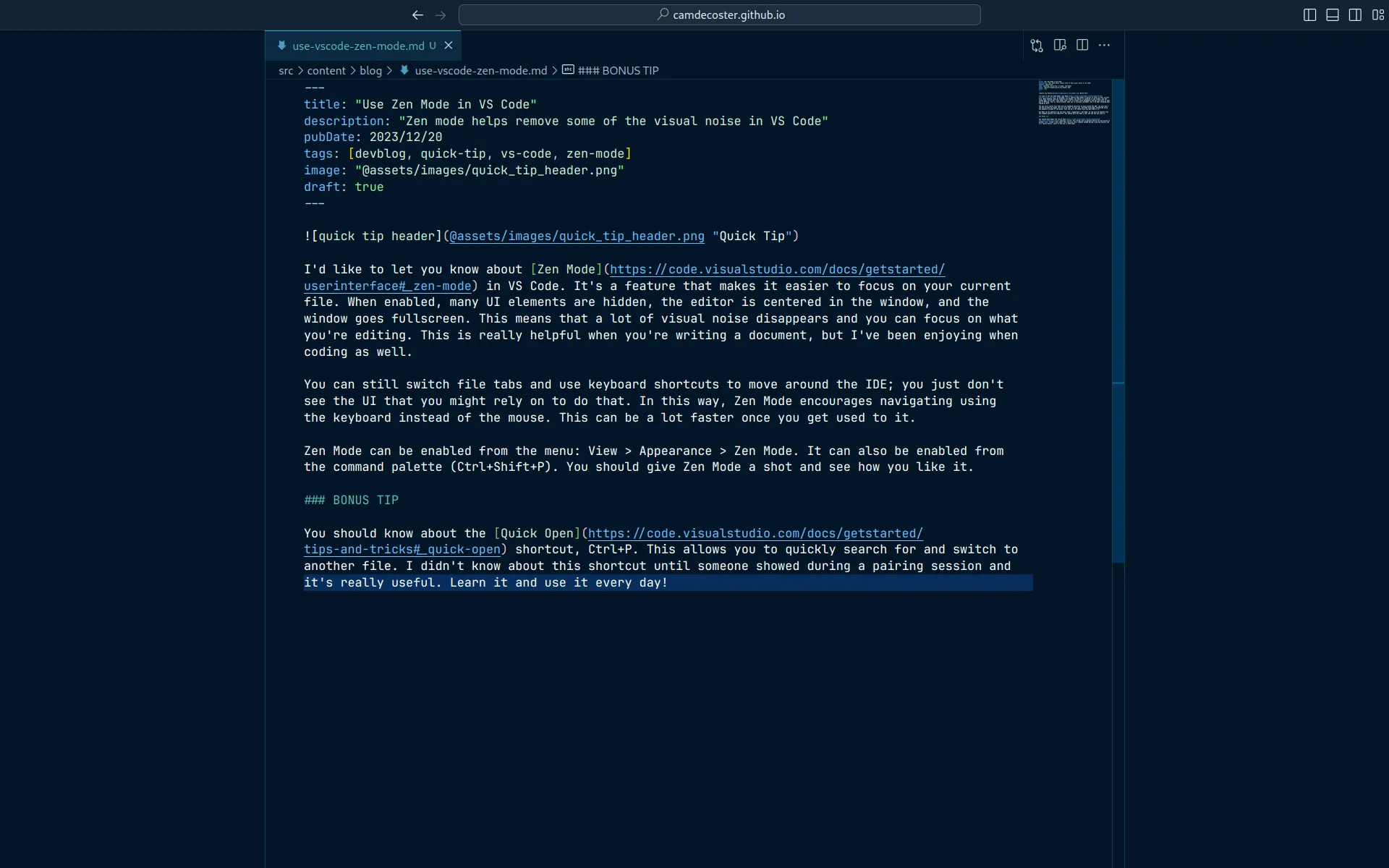Place cursor on the title front matter line
This screenshot has height=868, width=1389.
(x=420, y=105)
